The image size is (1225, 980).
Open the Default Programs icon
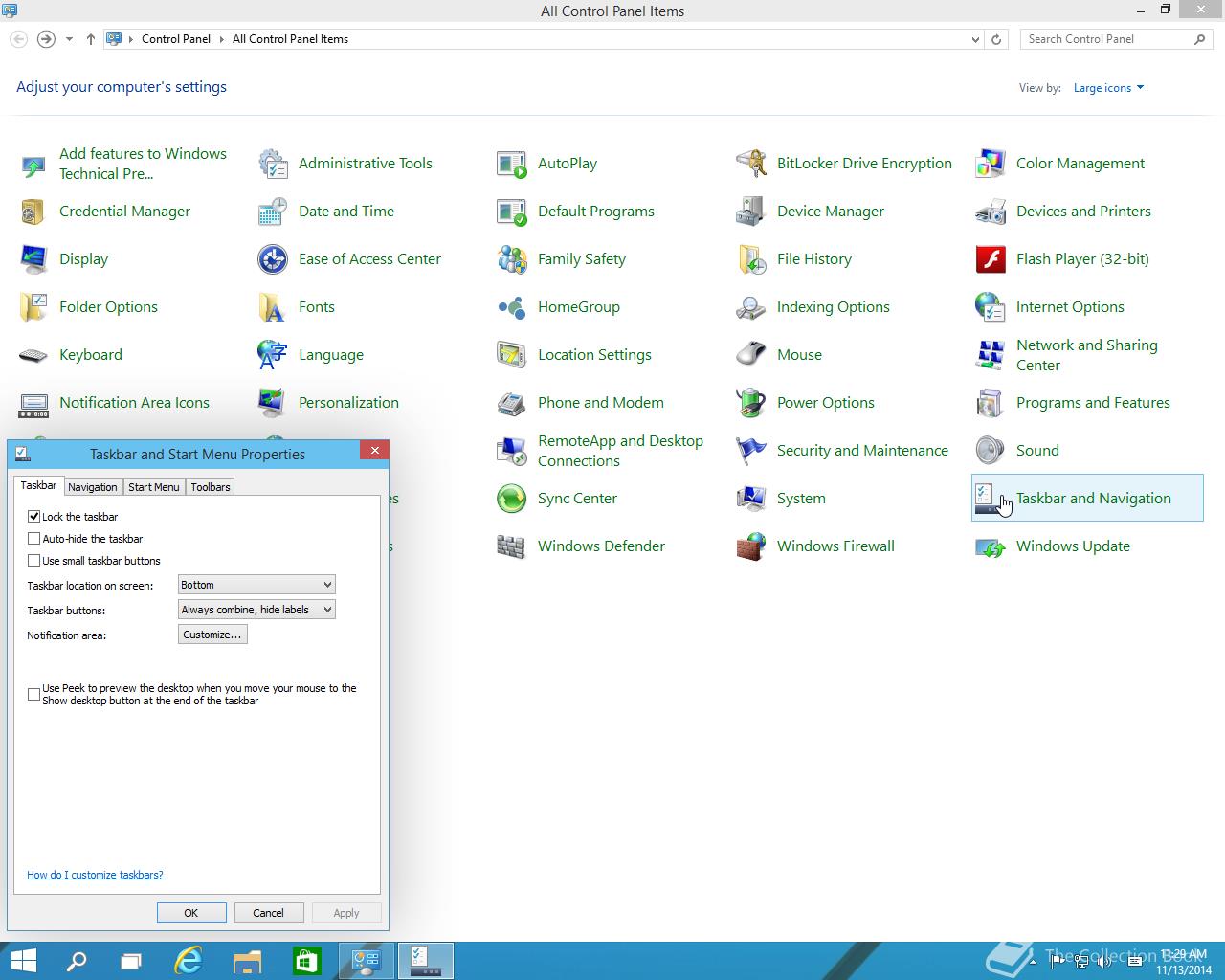click(x=512, y=212)
